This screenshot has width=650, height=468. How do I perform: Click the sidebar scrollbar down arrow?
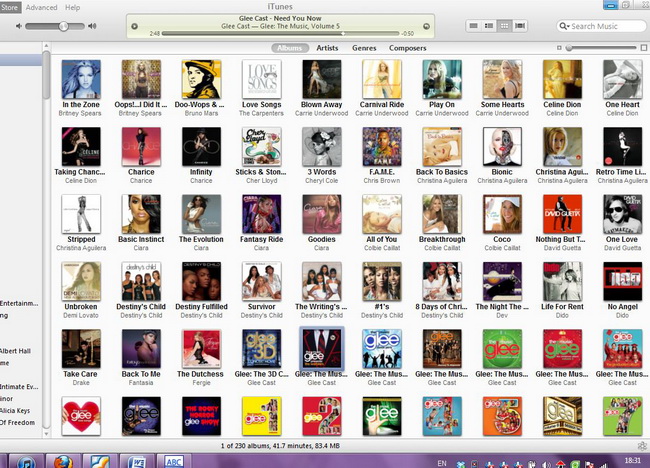coord(46,434)
